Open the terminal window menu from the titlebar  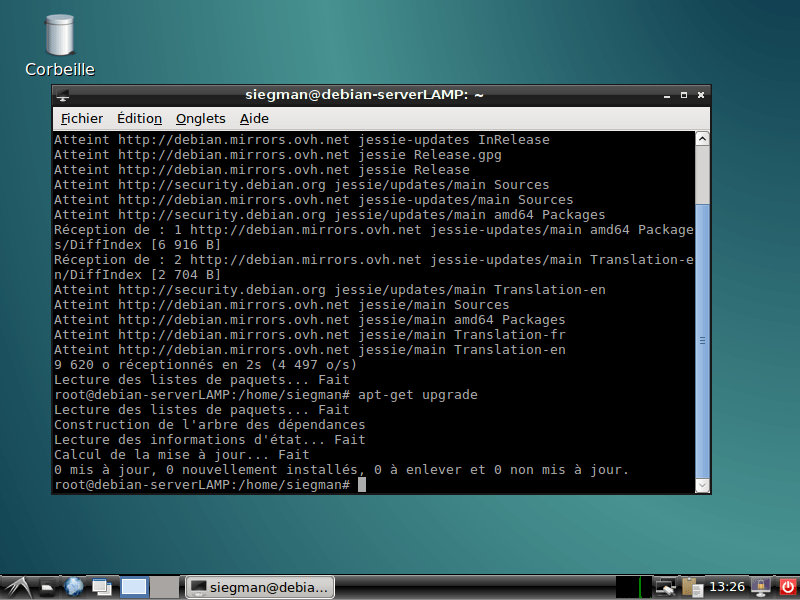63,95
